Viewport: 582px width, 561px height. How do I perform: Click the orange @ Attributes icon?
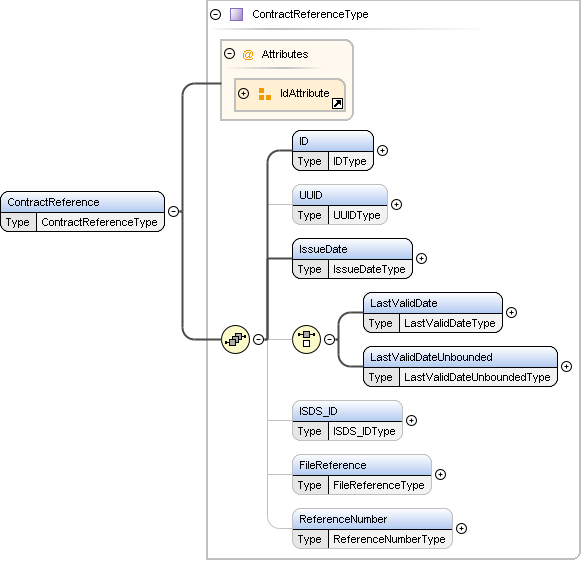[248, 55]
